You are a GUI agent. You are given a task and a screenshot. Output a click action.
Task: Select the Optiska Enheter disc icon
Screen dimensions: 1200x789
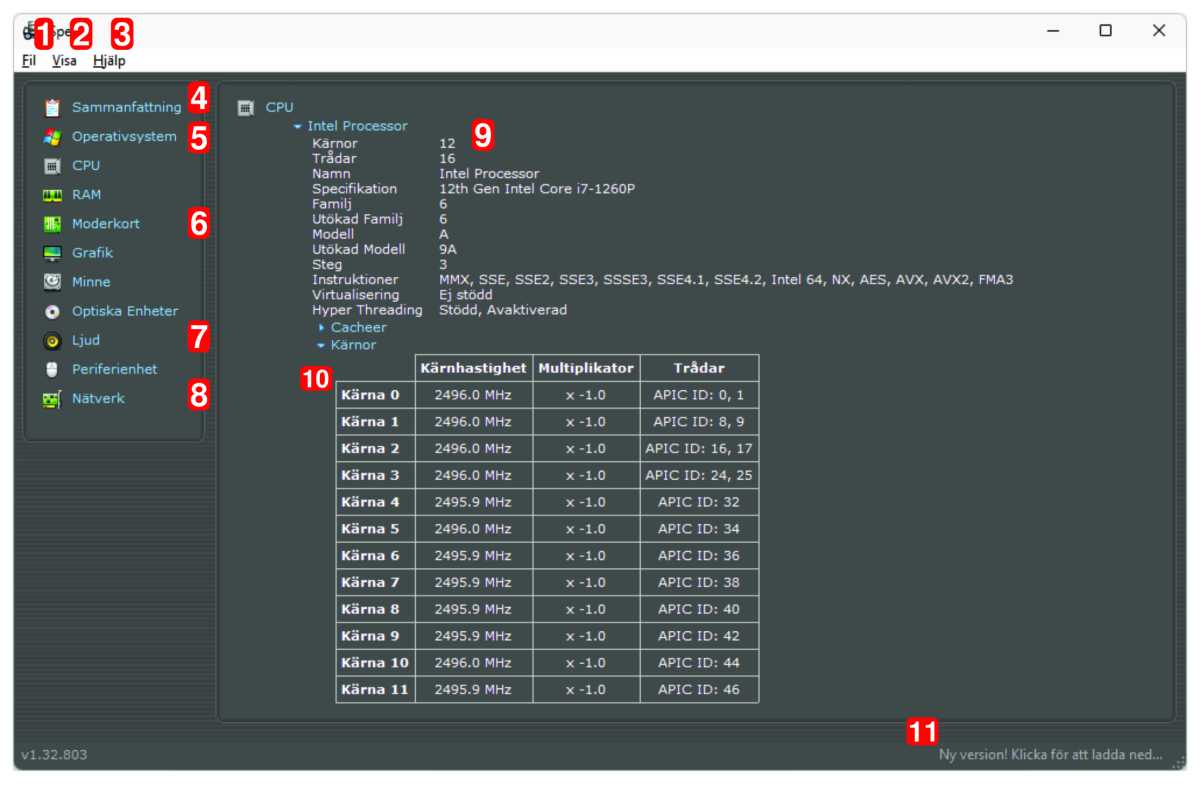coord(52,311)
